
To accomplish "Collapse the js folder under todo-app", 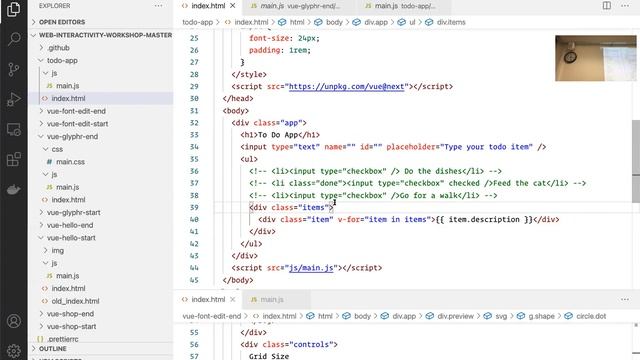I will click(x=54, y=73).
